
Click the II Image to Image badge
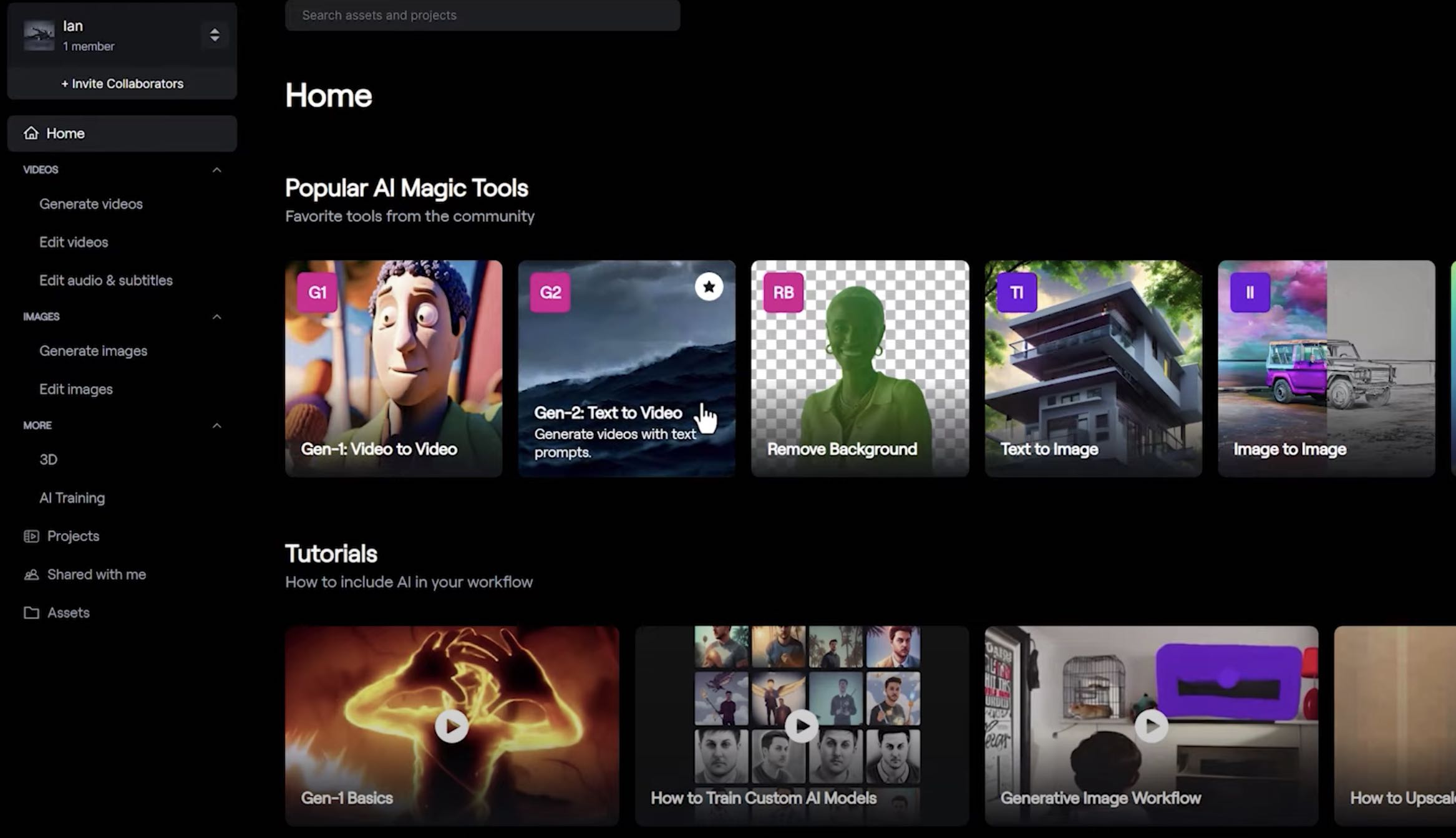(x=1250, y=292)
